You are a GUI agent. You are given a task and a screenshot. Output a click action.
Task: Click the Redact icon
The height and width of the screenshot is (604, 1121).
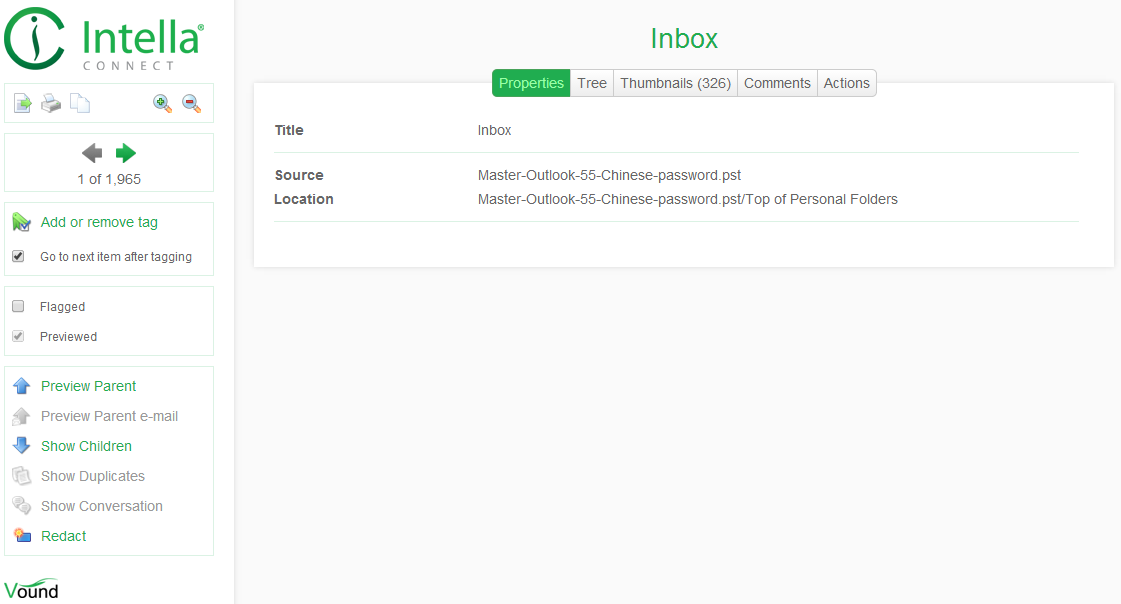click(x=22, y=536)
